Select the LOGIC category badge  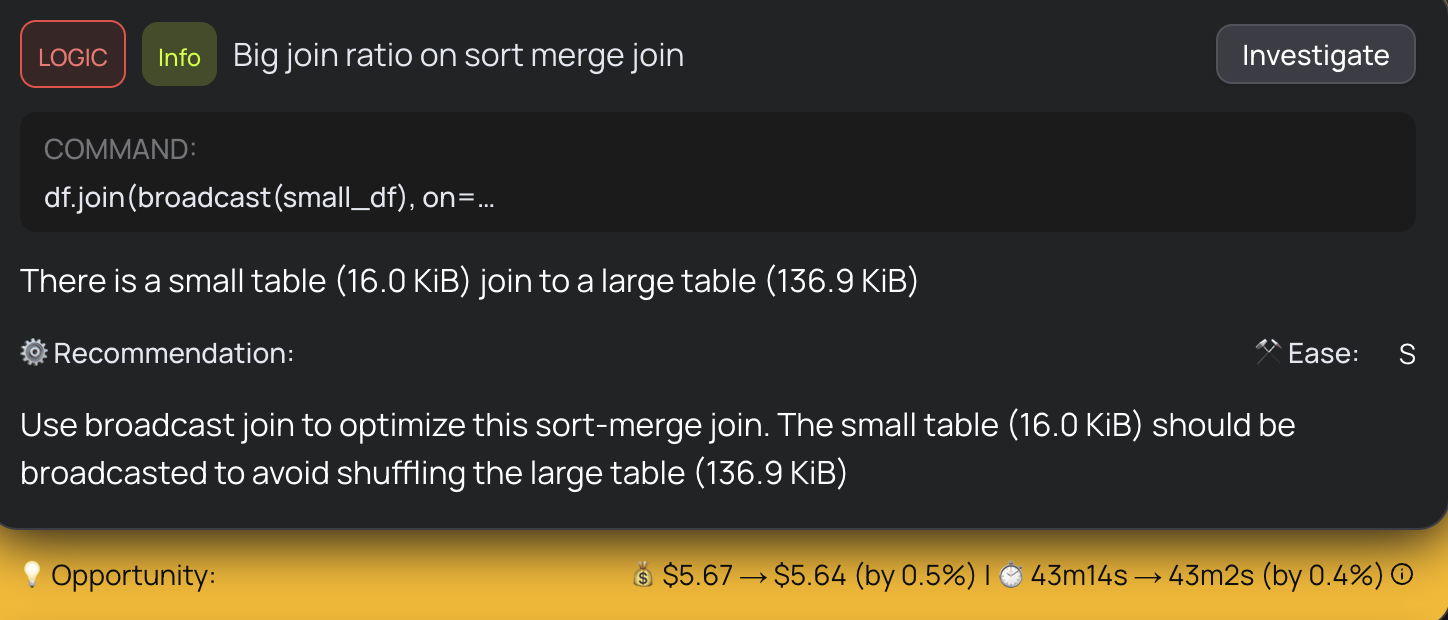pyautogui.click(x=72, y=56)
